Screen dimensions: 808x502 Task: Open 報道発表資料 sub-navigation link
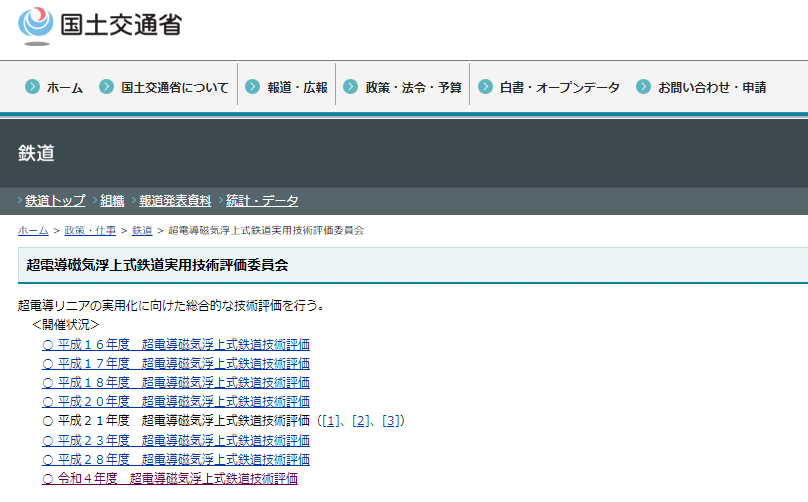click(175, 201)
